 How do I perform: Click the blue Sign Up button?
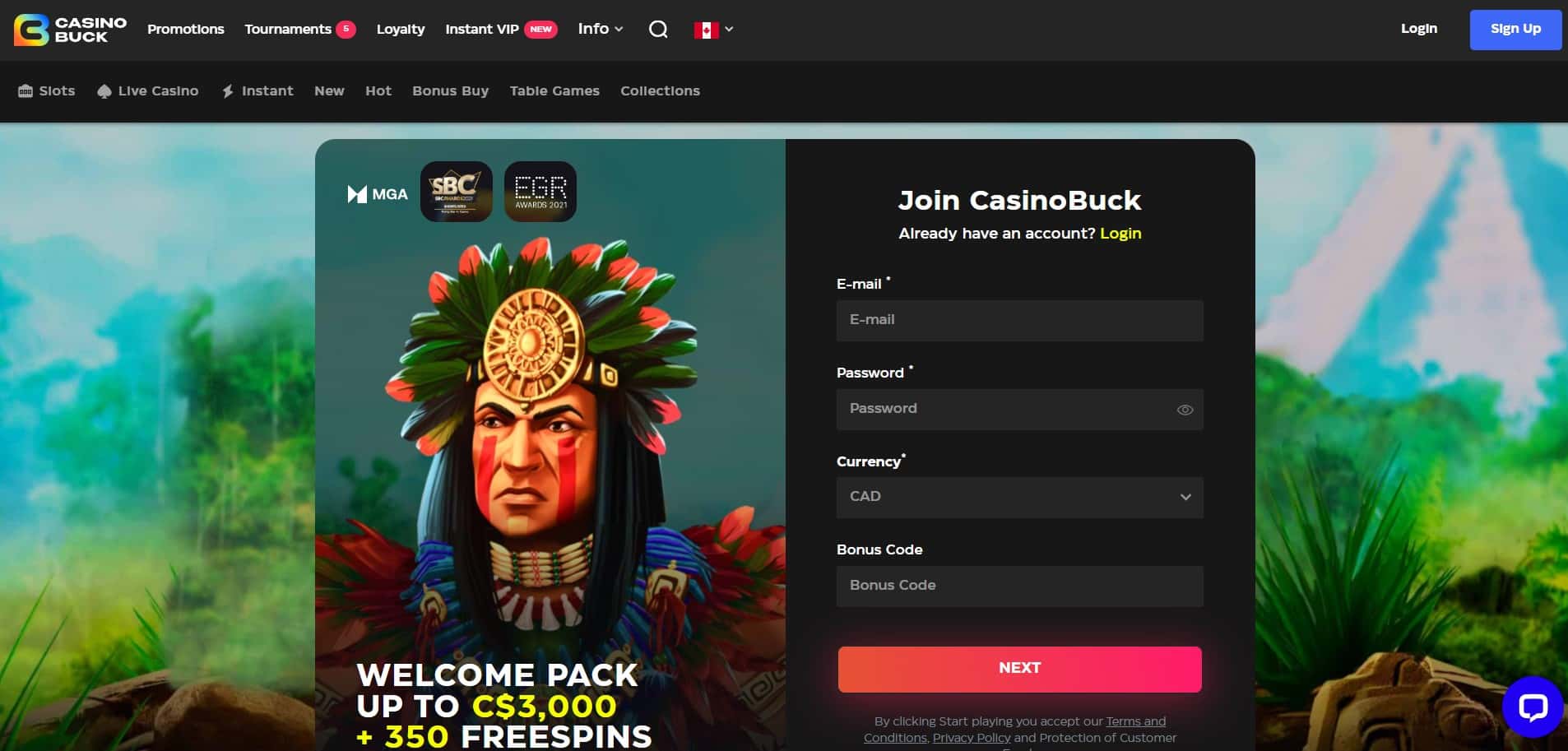point(1515,30)
